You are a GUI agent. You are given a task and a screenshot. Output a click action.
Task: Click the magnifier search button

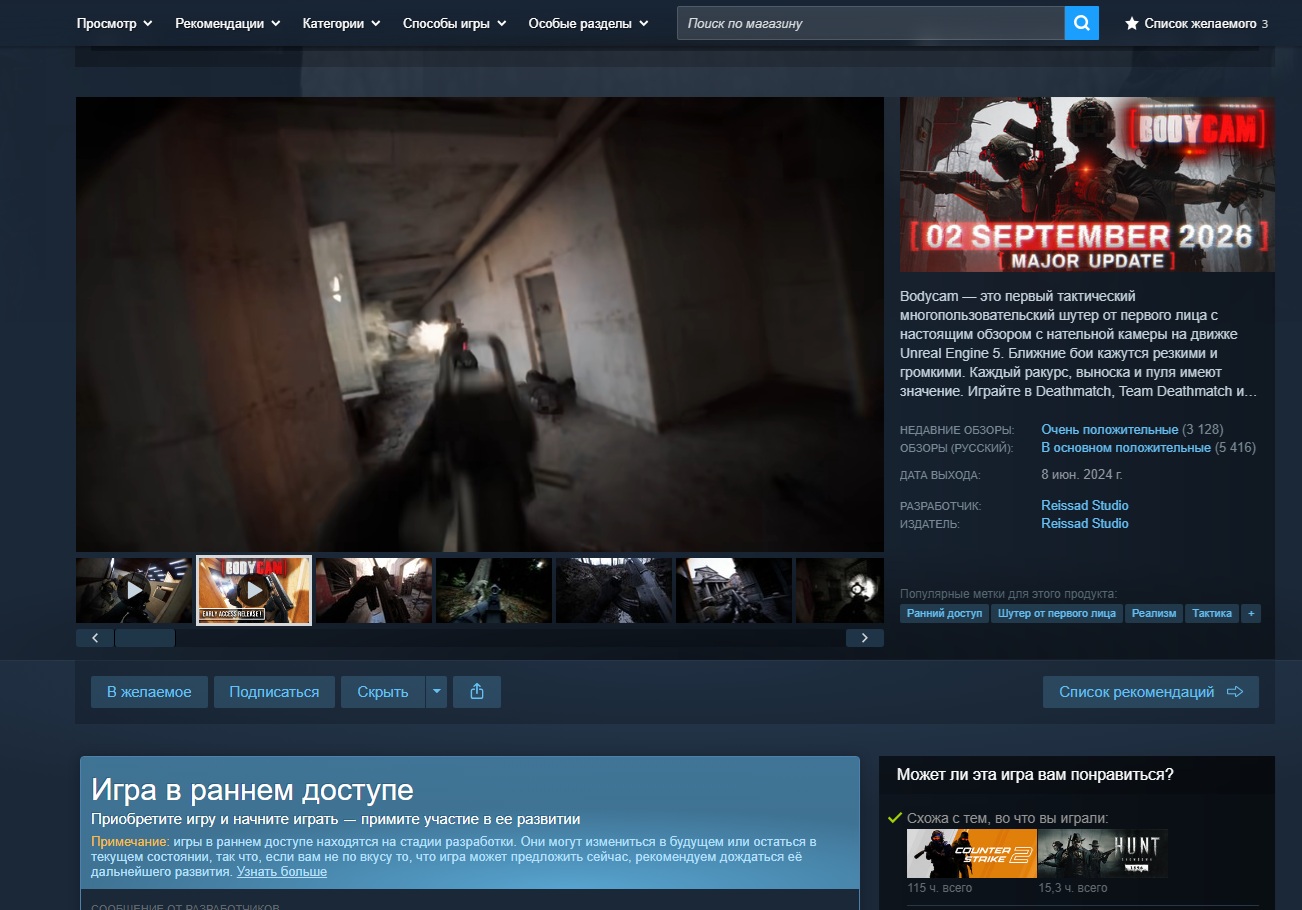coord(1081,23)
